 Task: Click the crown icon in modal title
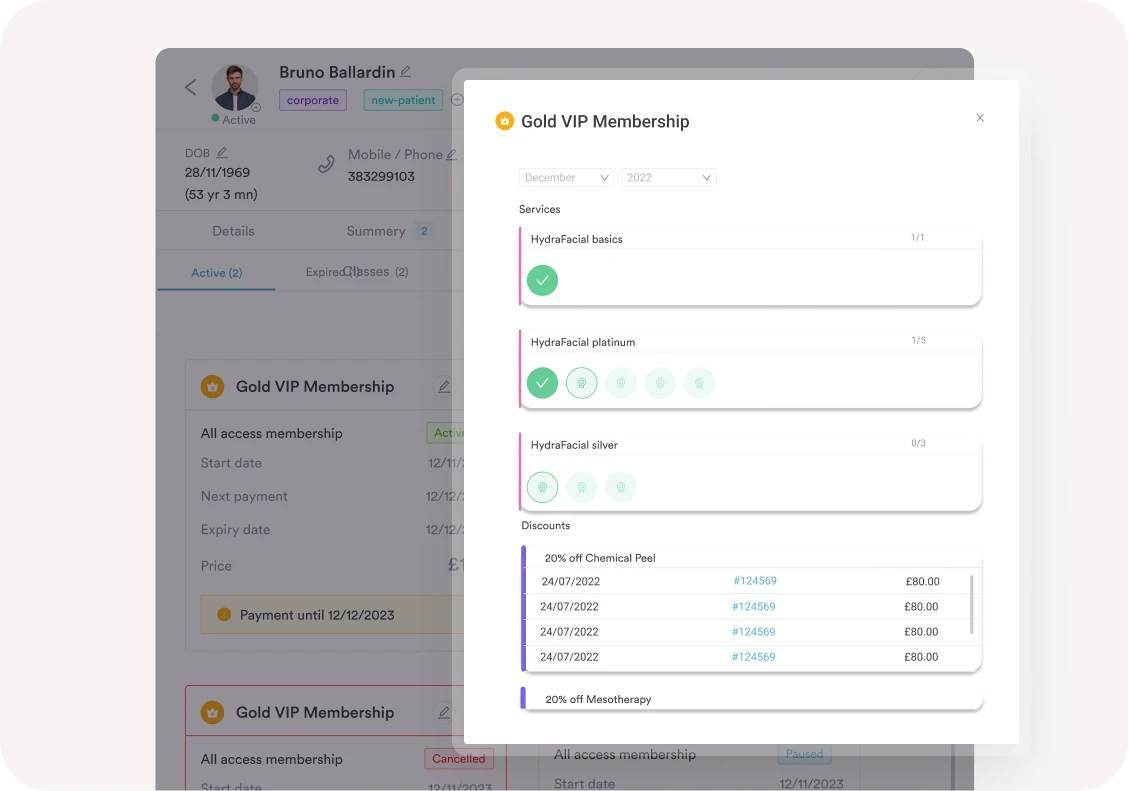click(x=505, y=121)
